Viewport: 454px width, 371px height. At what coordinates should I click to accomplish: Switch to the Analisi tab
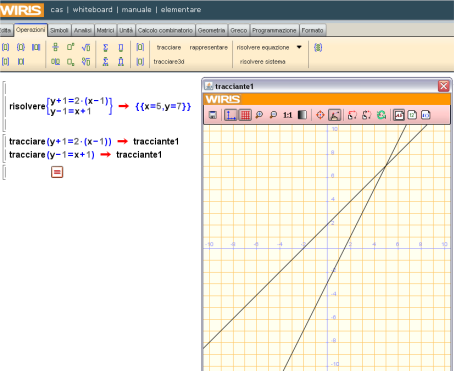tap(83, 30)
